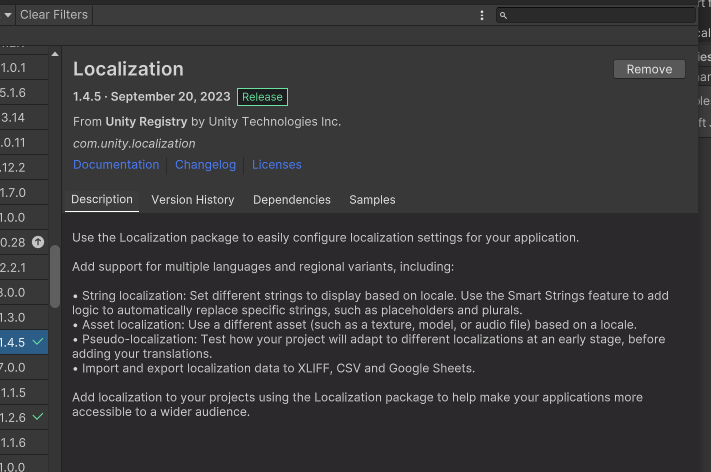Switch to the Samples tab

[372, 200]
